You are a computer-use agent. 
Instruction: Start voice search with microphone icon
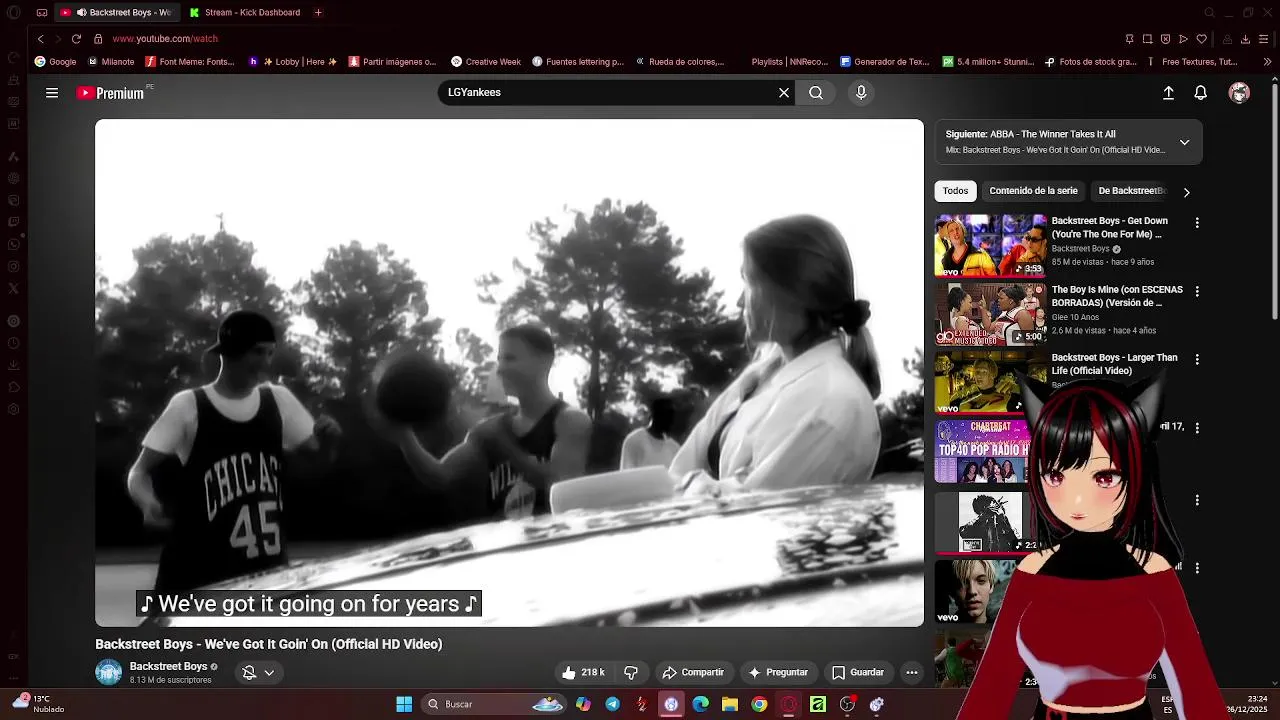point(861,93)
